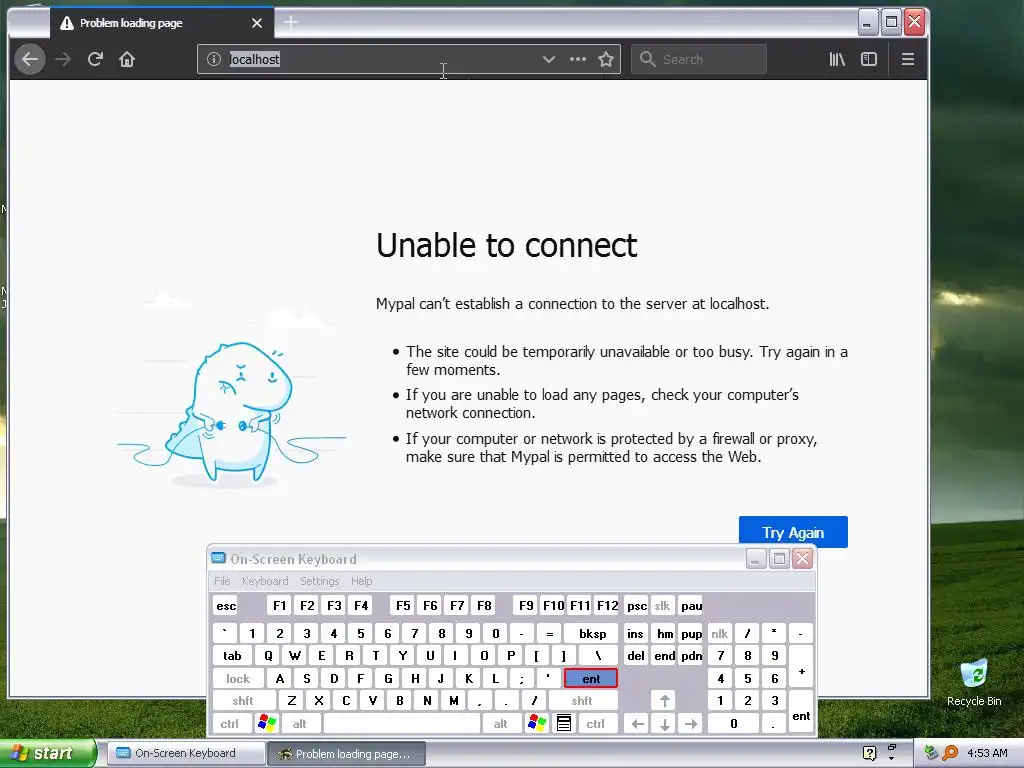Click the down arrow key

pyautogui.click(x=665, y=724)
